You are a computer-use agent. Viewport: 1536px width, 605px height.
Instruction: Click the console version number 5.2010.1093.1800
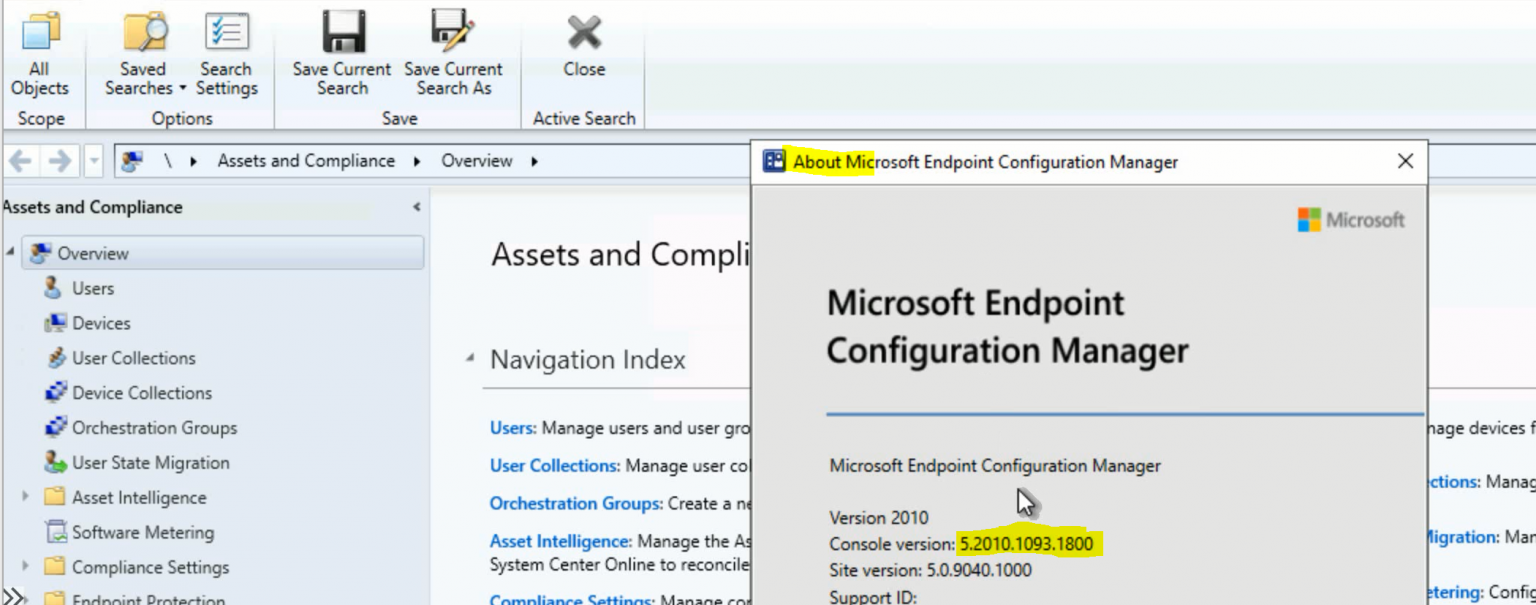click(x=1027, y=544)
